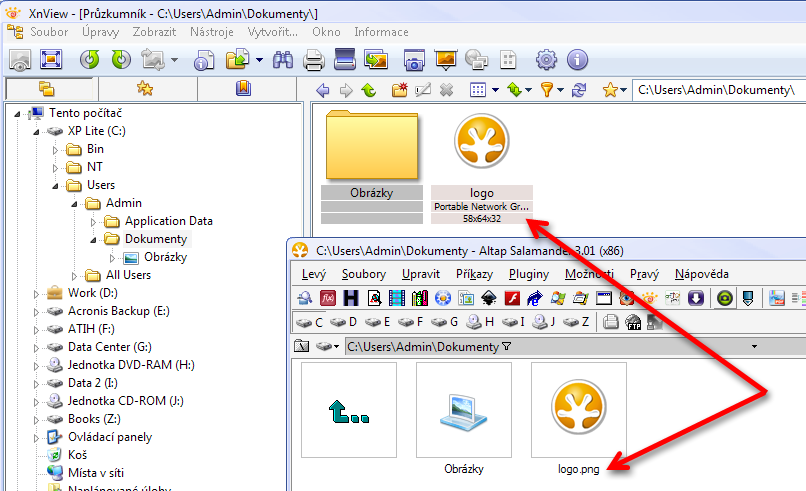Switch to the folders tab in XnView sidebar
The image size is (806, 491).
47,89
